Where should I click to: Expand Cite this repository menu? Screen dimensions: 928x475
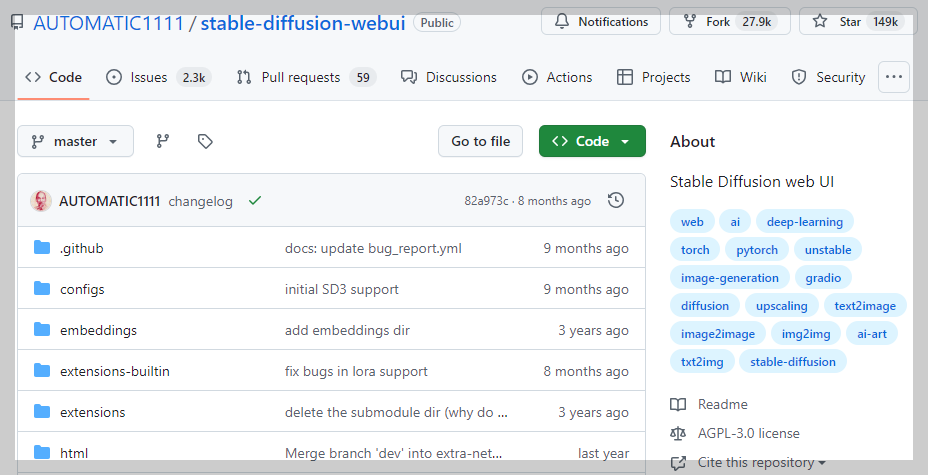coord(749,463)
